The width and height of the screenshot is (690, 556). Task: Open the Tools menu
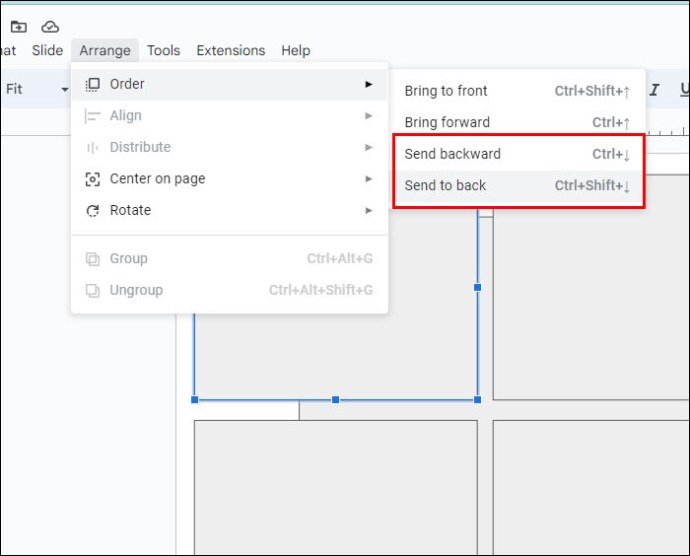(163, 51)
